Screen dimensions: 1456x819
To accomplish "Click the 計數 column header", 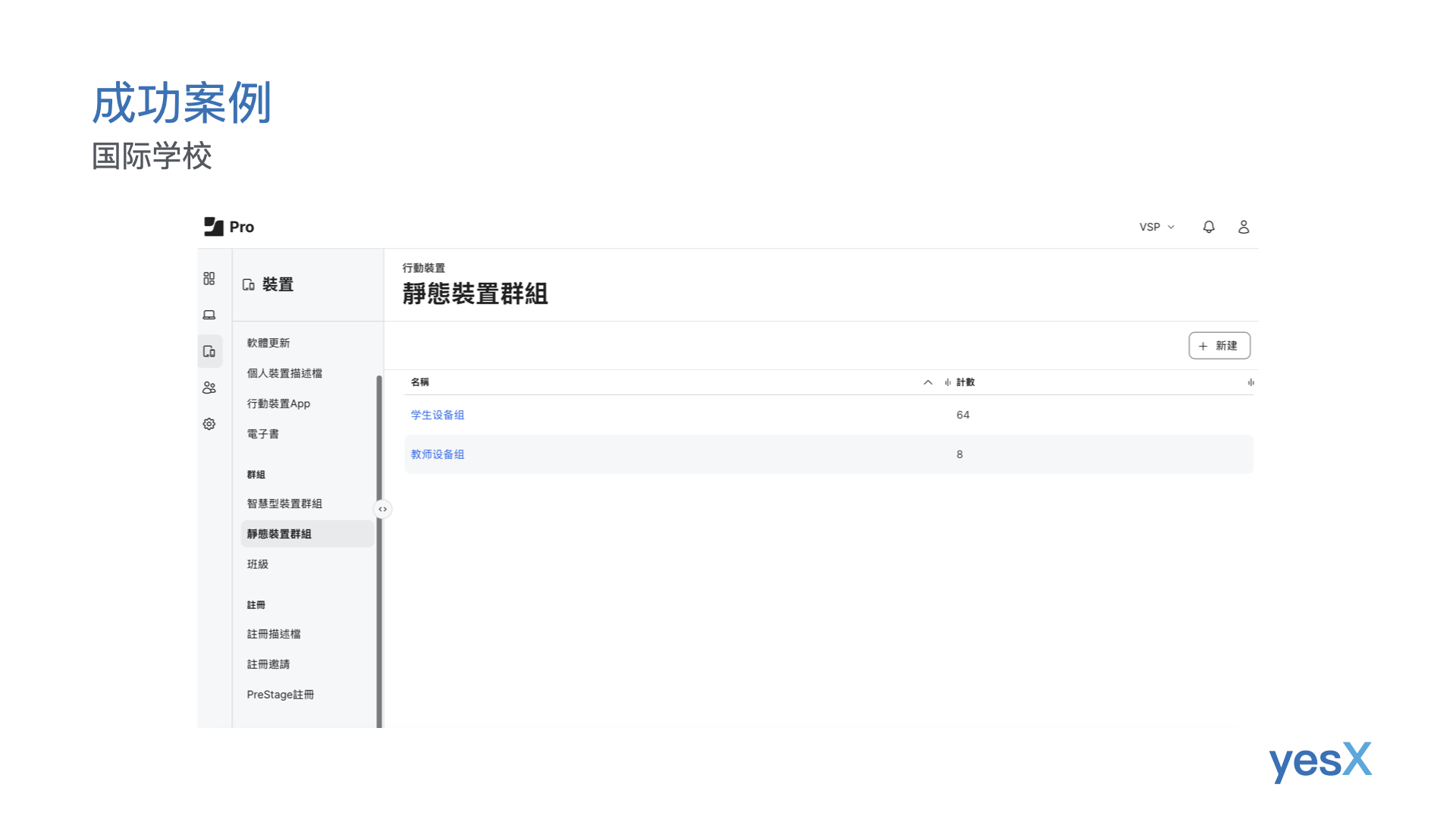I will (x=965, y=382).
